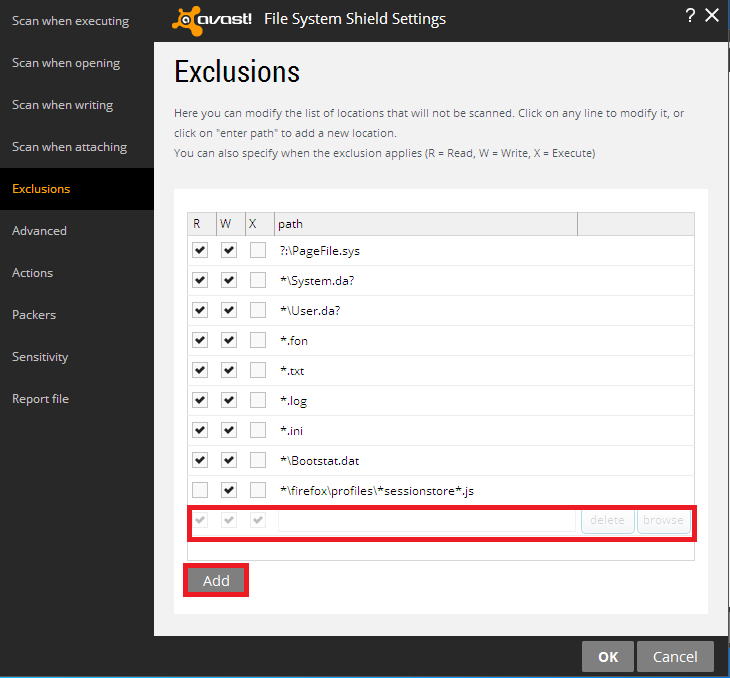Select the *\User.da? path entry

click(x=310, y=311)
